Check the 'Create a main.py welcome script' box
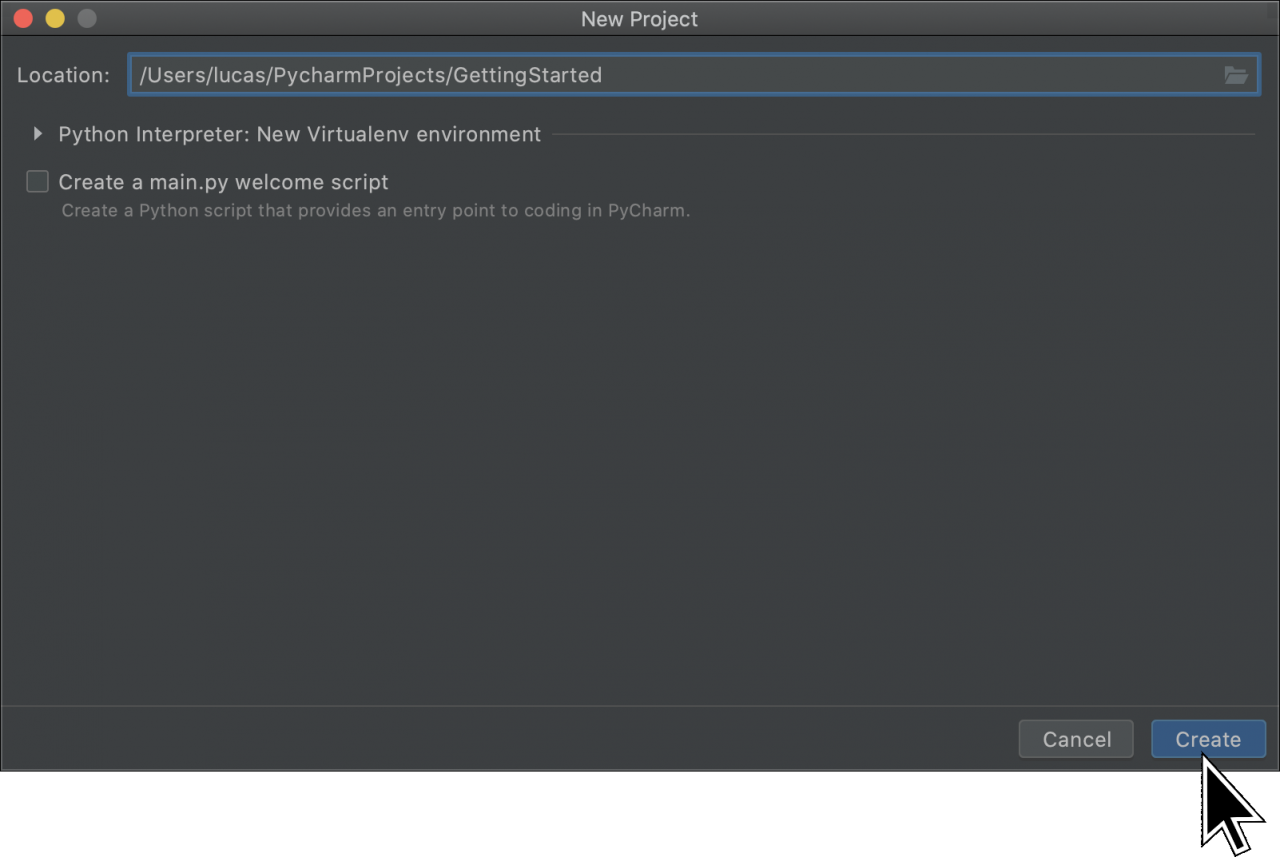 point(37,181)
